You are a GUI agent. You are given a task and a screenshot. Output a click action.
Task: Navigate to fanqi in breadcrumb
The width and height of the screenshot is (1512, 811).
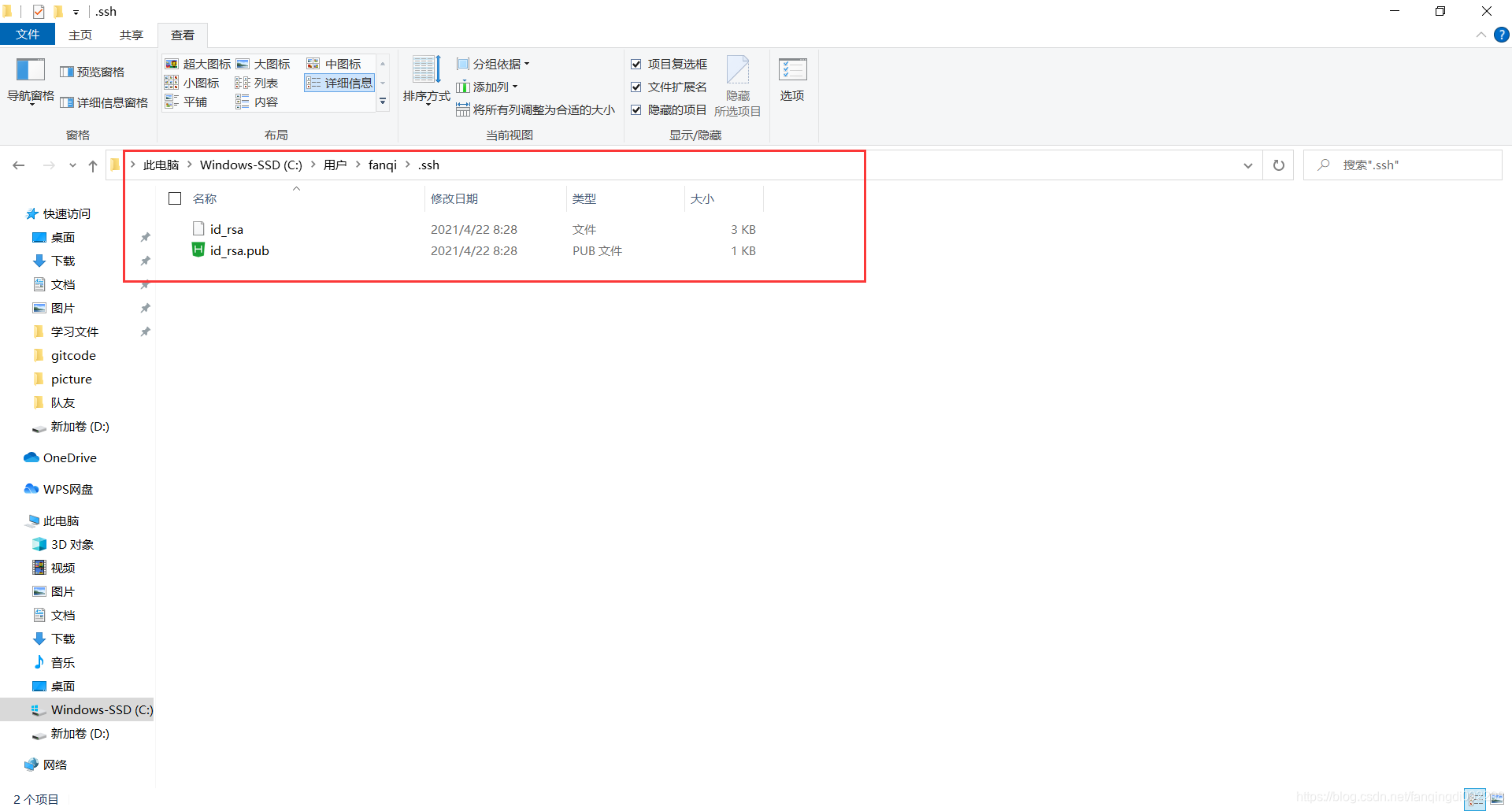pos(383,165)
